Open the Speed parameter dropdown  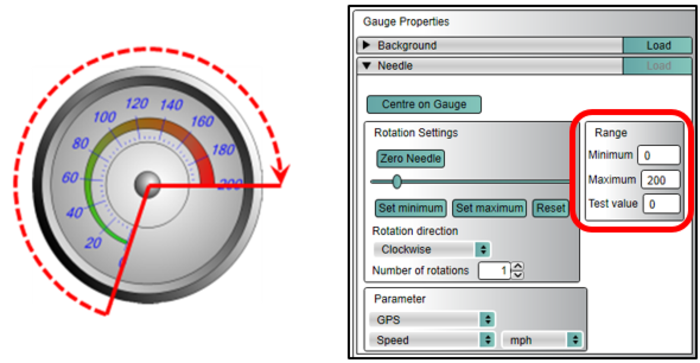point(432,340)
